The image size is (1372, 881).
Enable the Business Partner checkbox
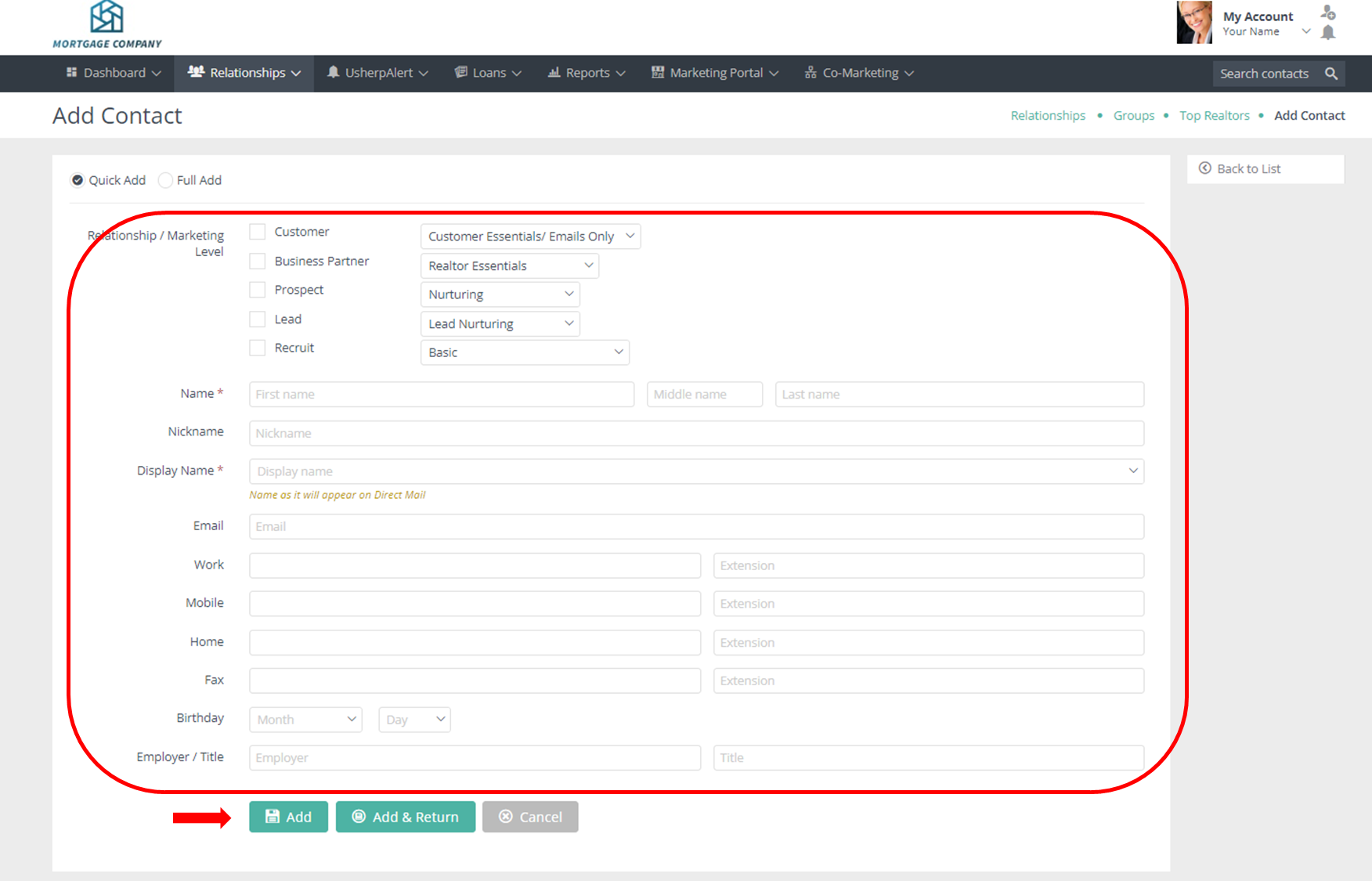click(258, 261)
